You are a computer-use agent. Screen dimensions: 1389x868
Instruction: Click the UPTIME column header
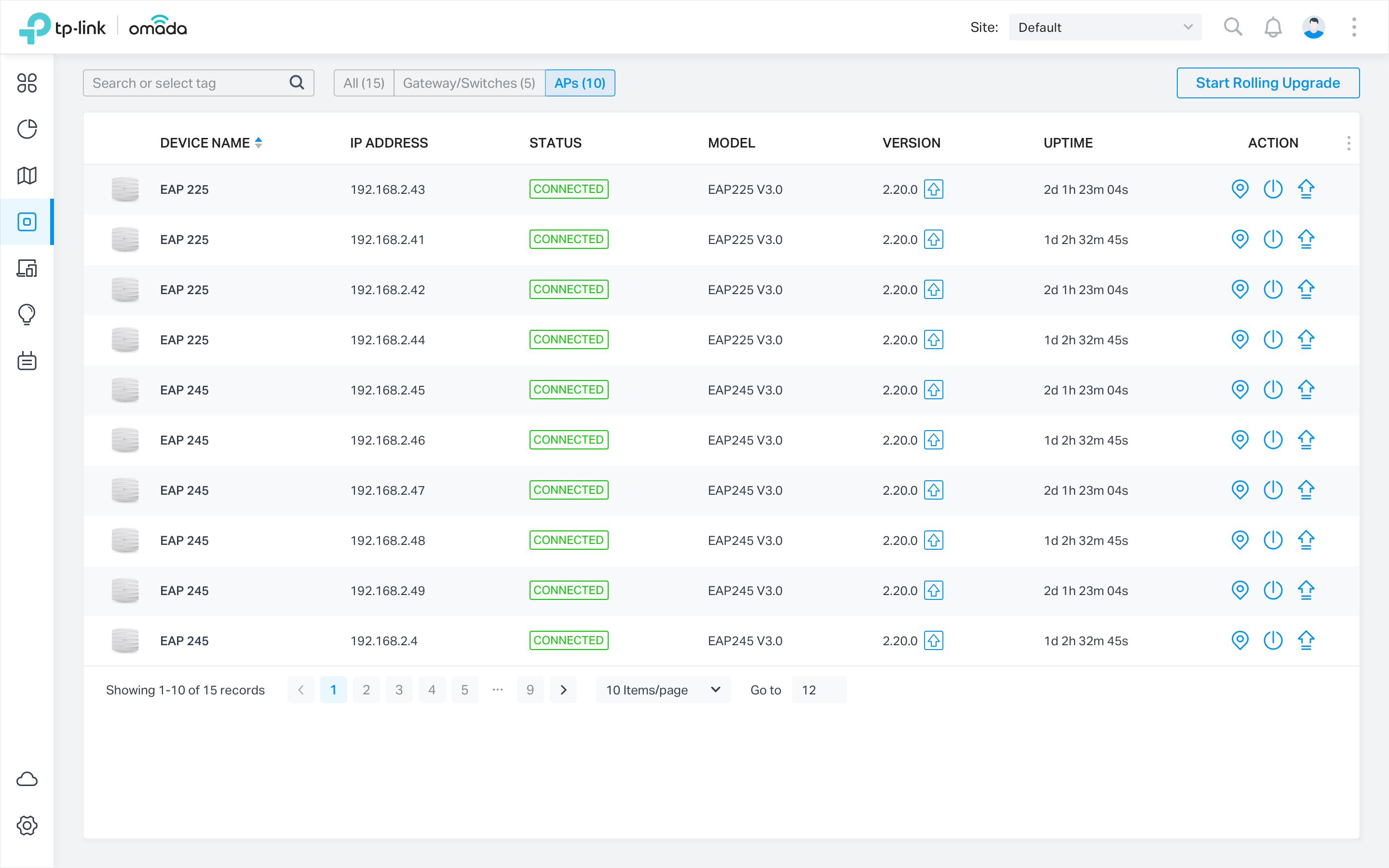coord(1068,143)
